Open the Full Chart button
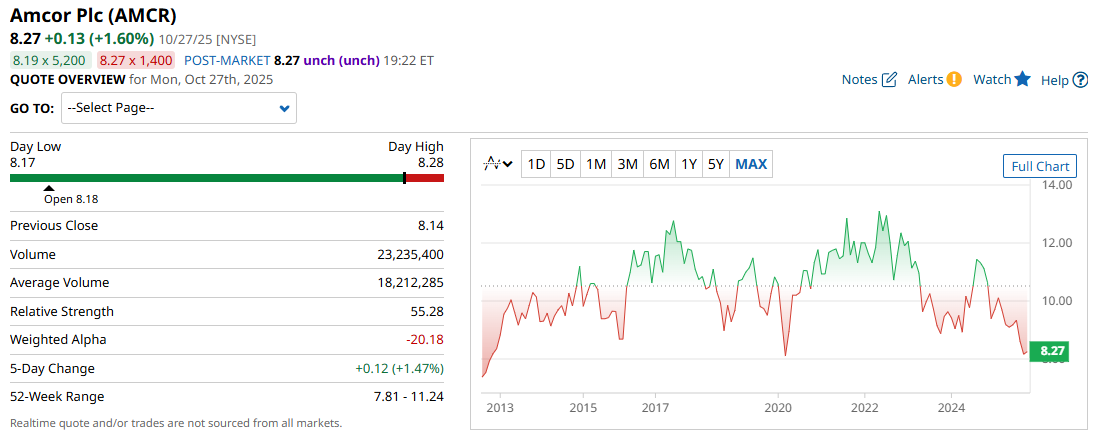Viewport: 1096px width, 437px height. (1040, 166)
